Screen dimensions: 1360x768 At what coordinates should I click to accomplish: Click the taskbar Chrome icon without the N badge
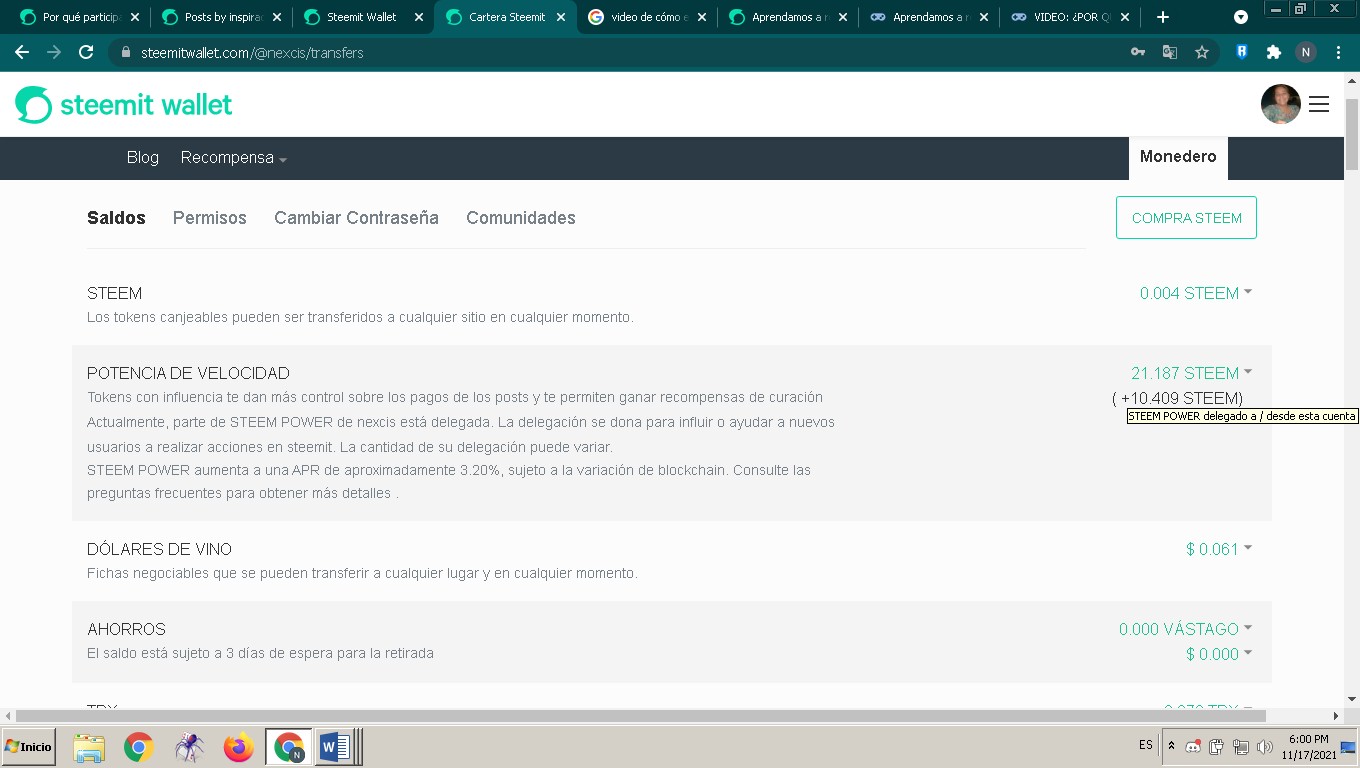(139, 747)
